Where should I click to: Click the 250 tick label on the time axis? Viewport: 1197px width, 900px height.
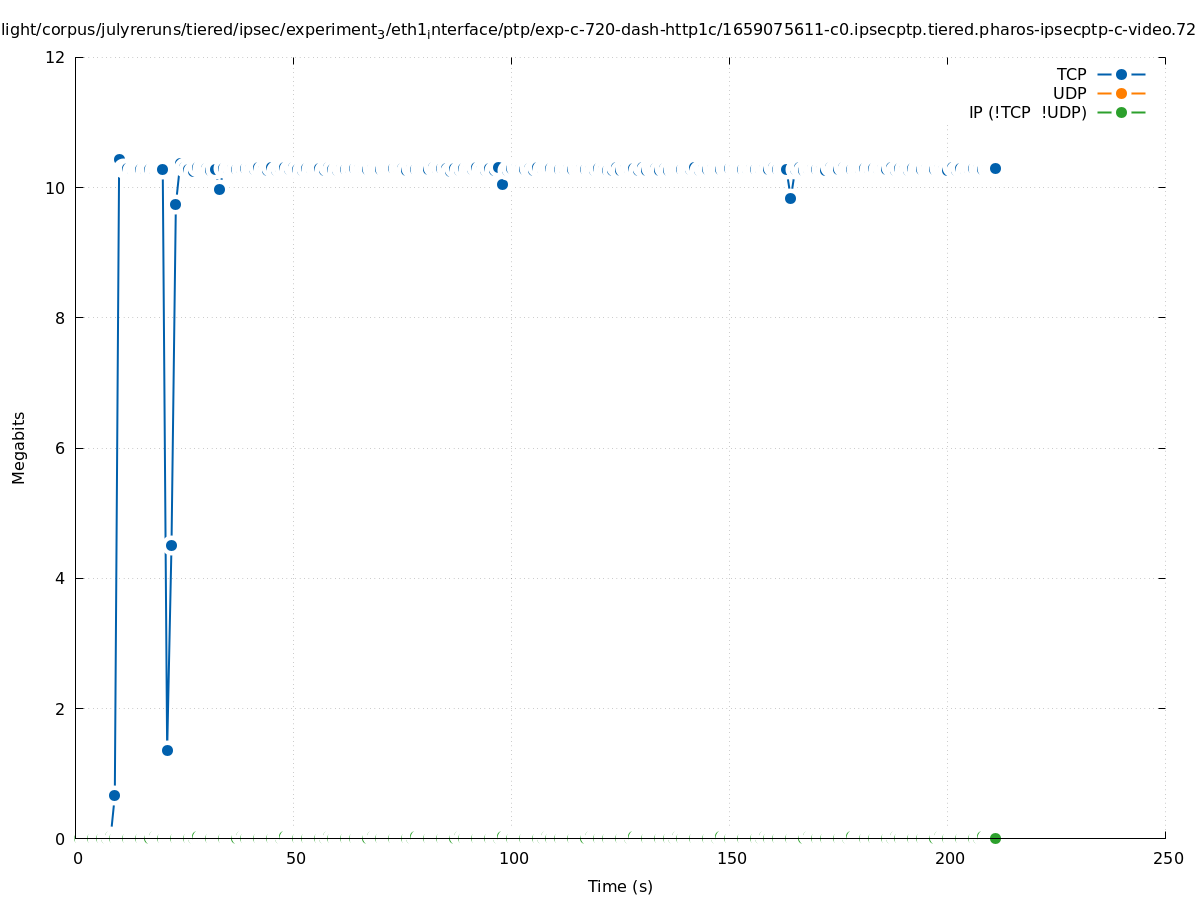pos(1167,859)
